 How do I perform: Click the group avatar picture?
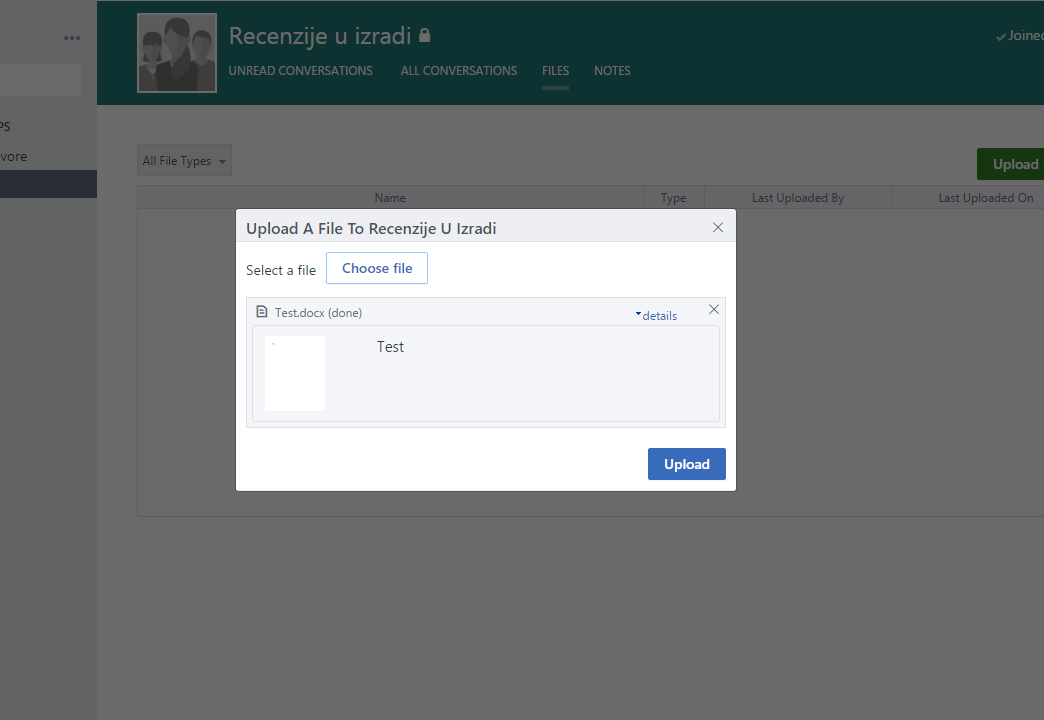coord(177,53)
